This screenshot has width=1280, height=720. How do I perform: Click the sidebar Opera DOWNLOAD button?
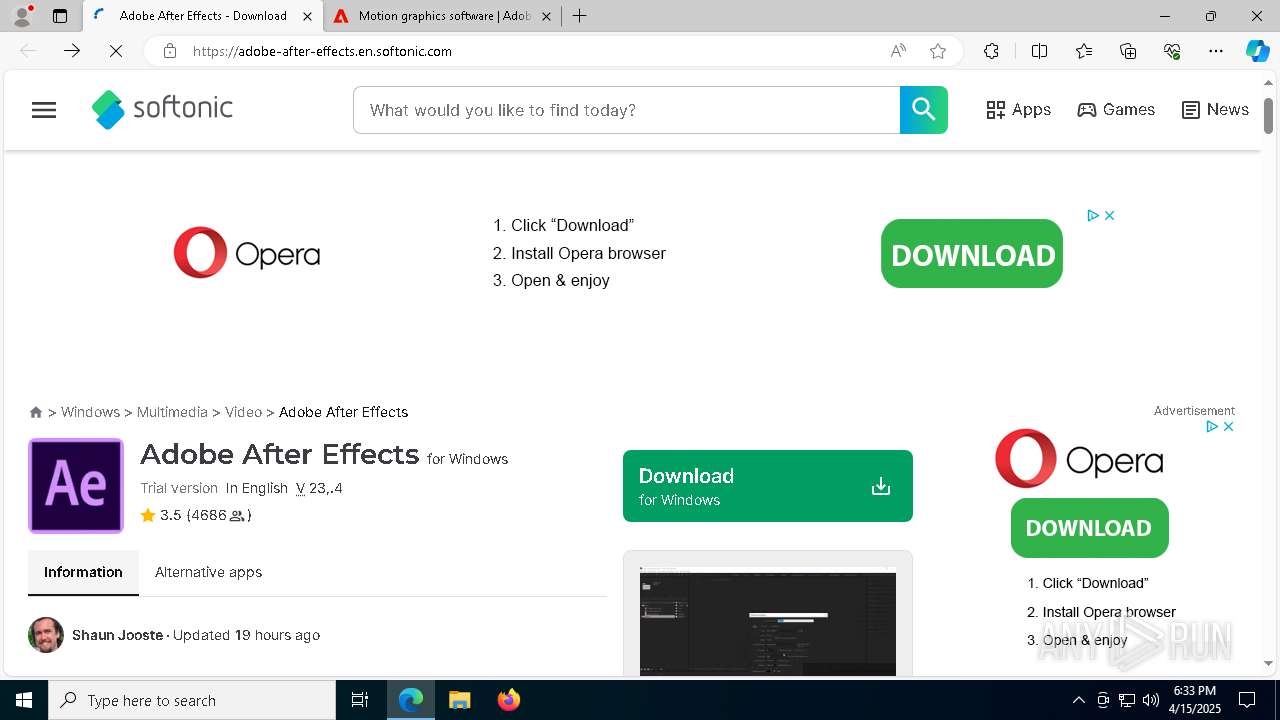1089,528
